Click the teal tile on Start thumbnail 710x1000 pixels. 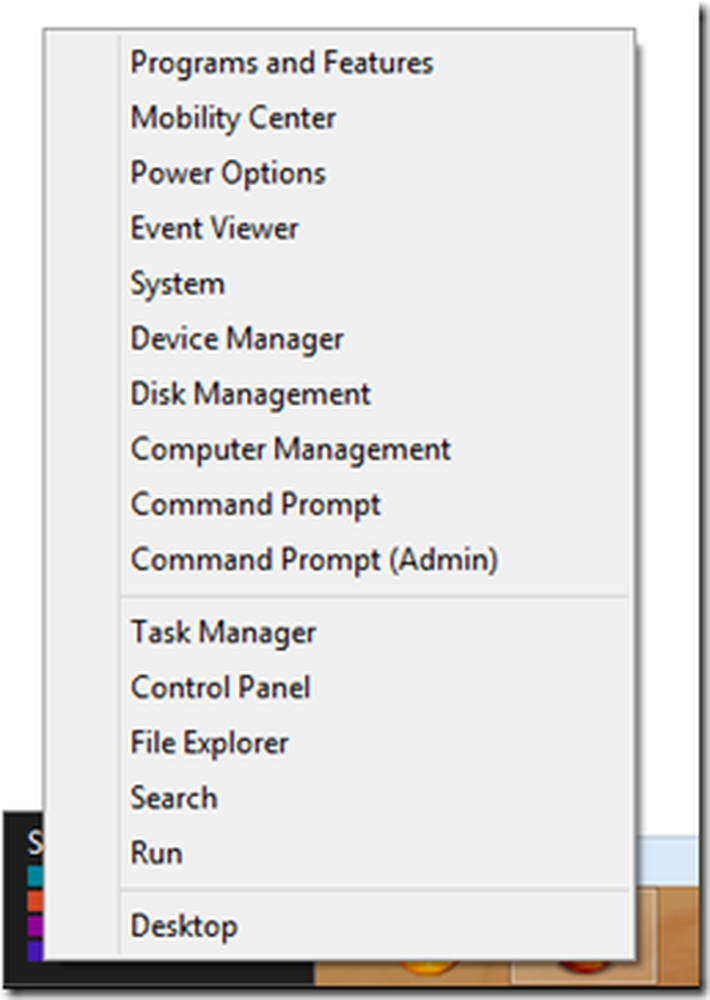(x=34, y=876)
